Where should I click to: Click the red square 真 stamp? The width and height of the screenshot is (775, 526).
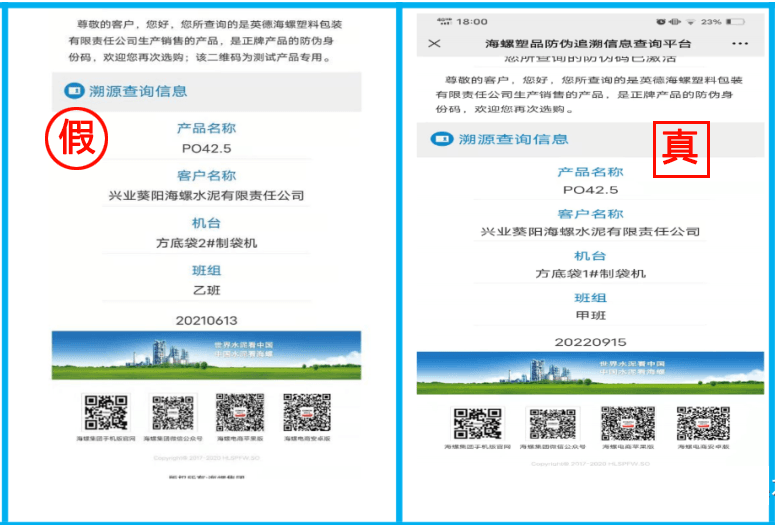click(682, 149)
